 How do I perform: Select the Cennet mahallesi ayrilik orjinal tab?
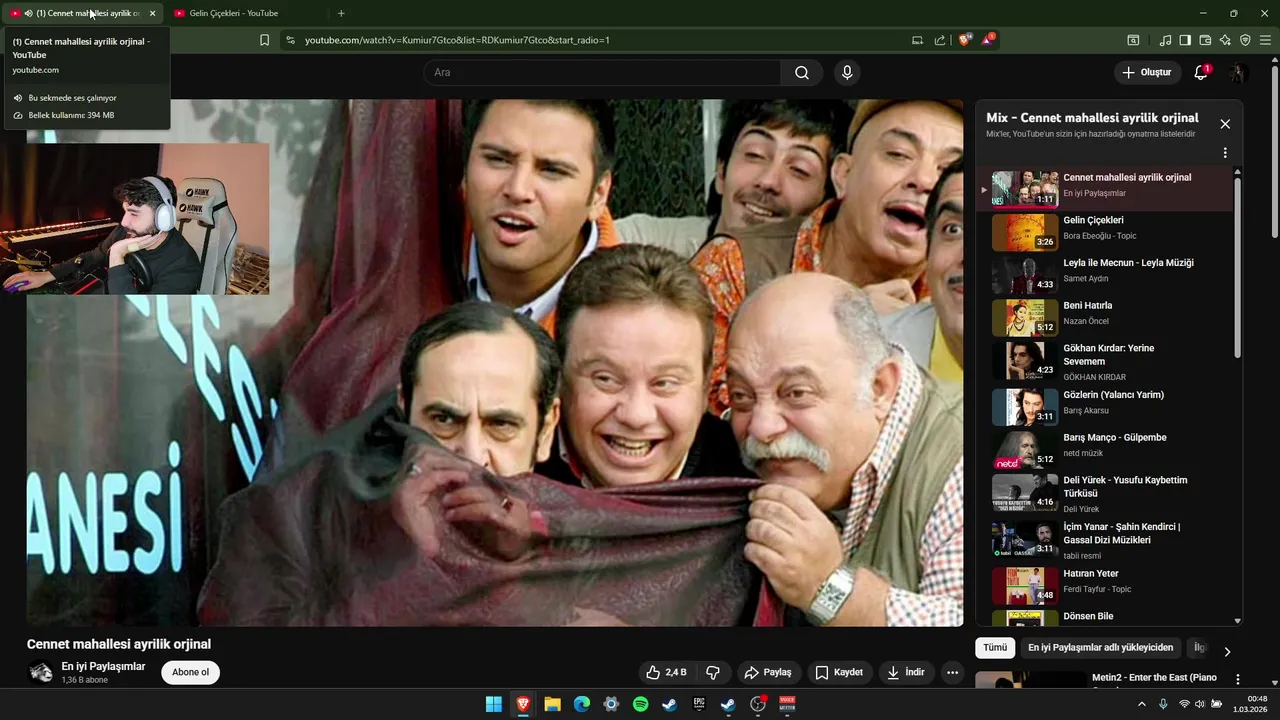point(84,13)
